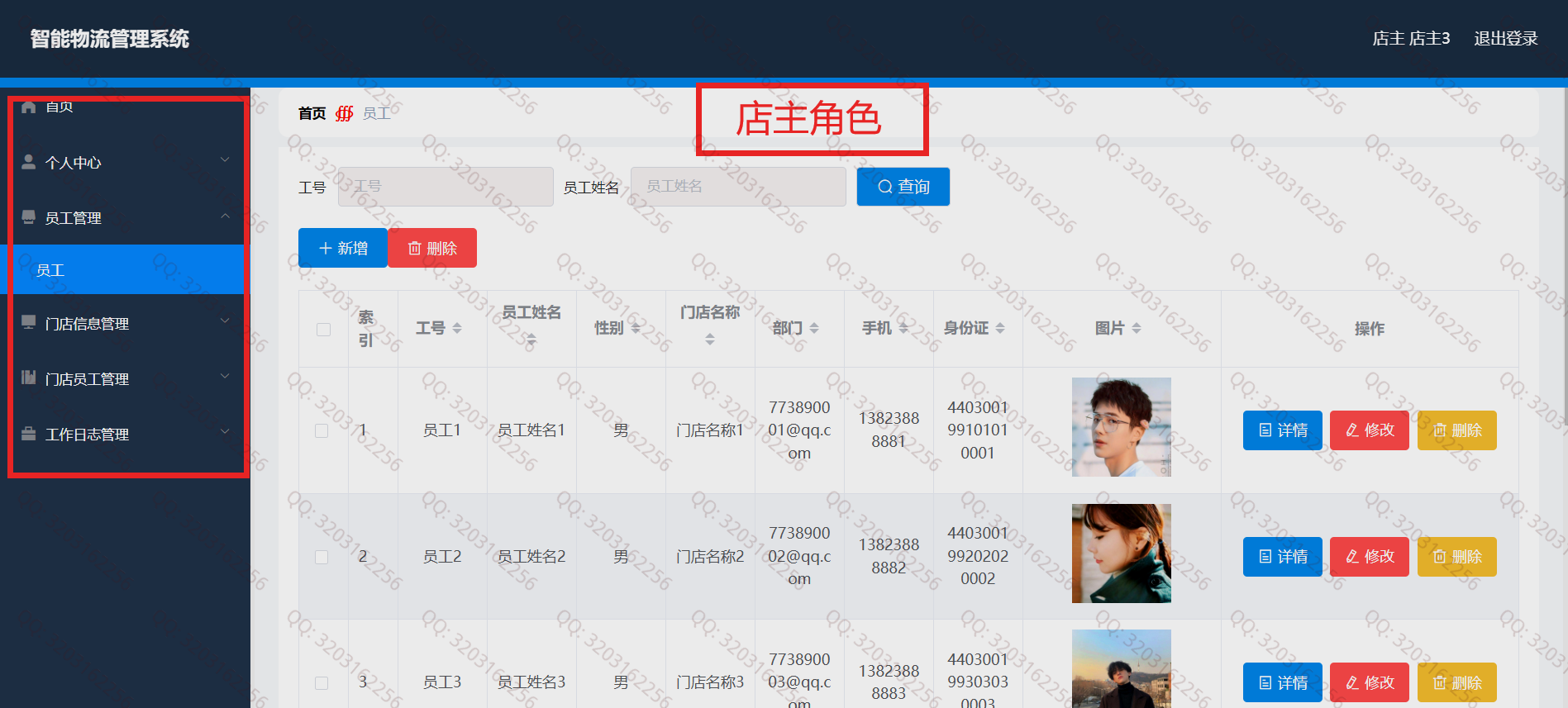The height and width of the screenshot is (708, 1568).
Task: Open the photo thumbnail of 员工1
Action: tap(1121, 427)
